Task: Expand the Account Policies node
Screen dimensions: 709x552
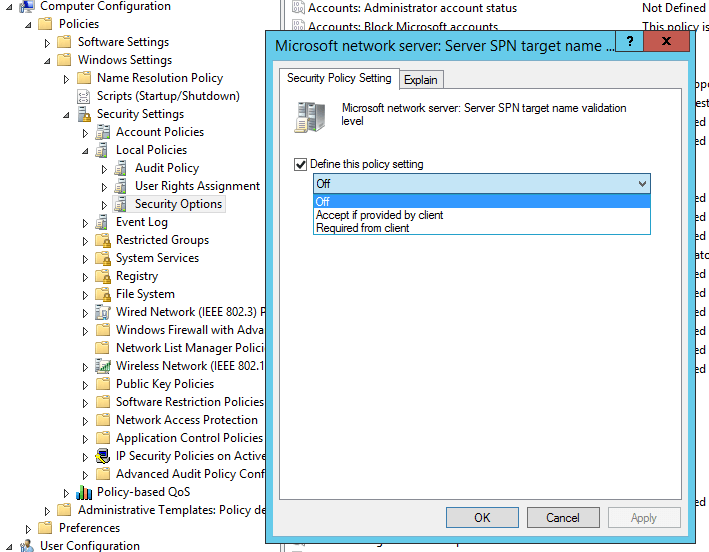Action: (x=85, y=133)
